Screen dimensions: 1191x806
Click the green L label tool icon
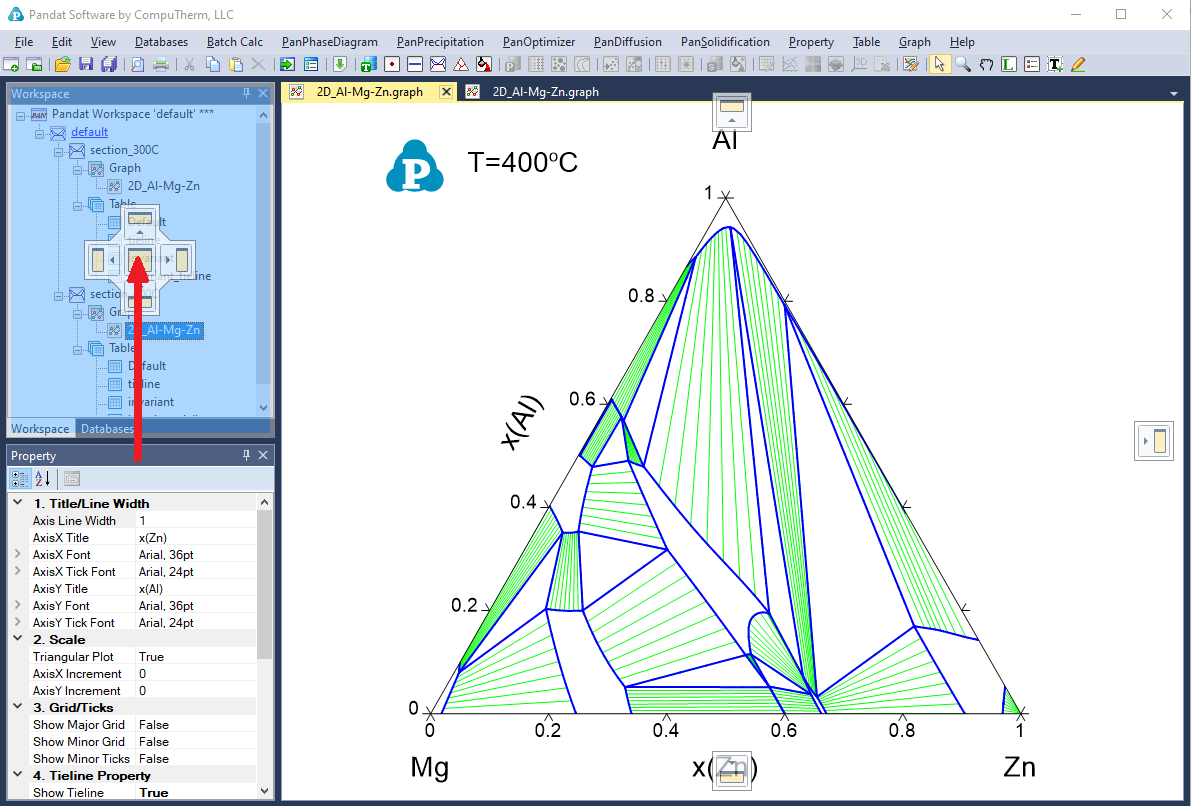pyautogui.click(x=1009, y=64)
